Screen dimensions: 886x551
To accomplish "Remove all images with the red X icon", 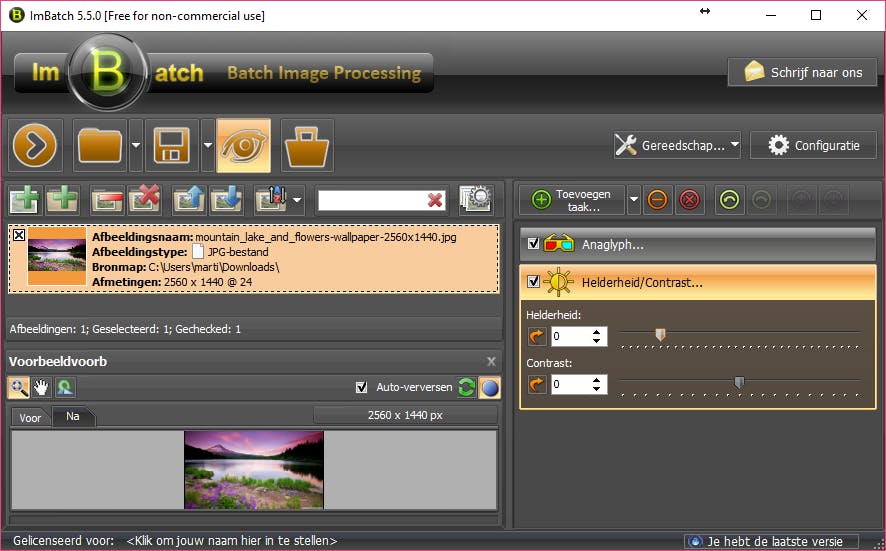I will (144, 199).
